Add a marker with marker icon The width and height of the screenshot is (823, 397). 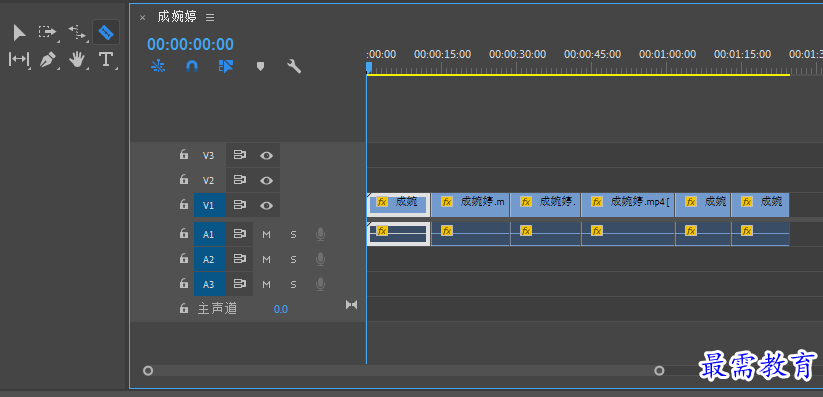click(260, 66)
